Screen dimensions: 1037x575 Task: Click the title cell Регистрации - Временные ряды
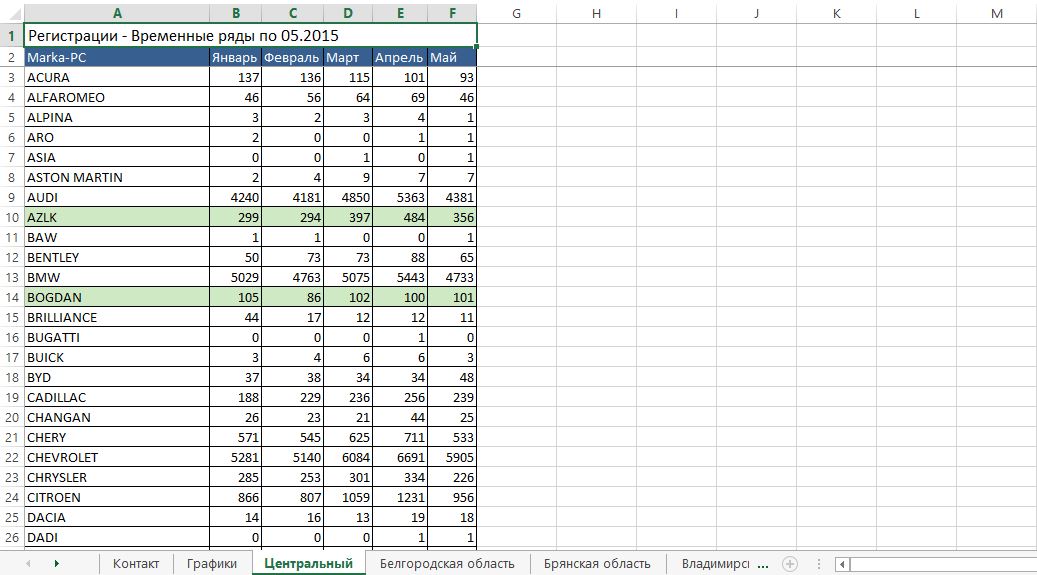coord(250,36)
